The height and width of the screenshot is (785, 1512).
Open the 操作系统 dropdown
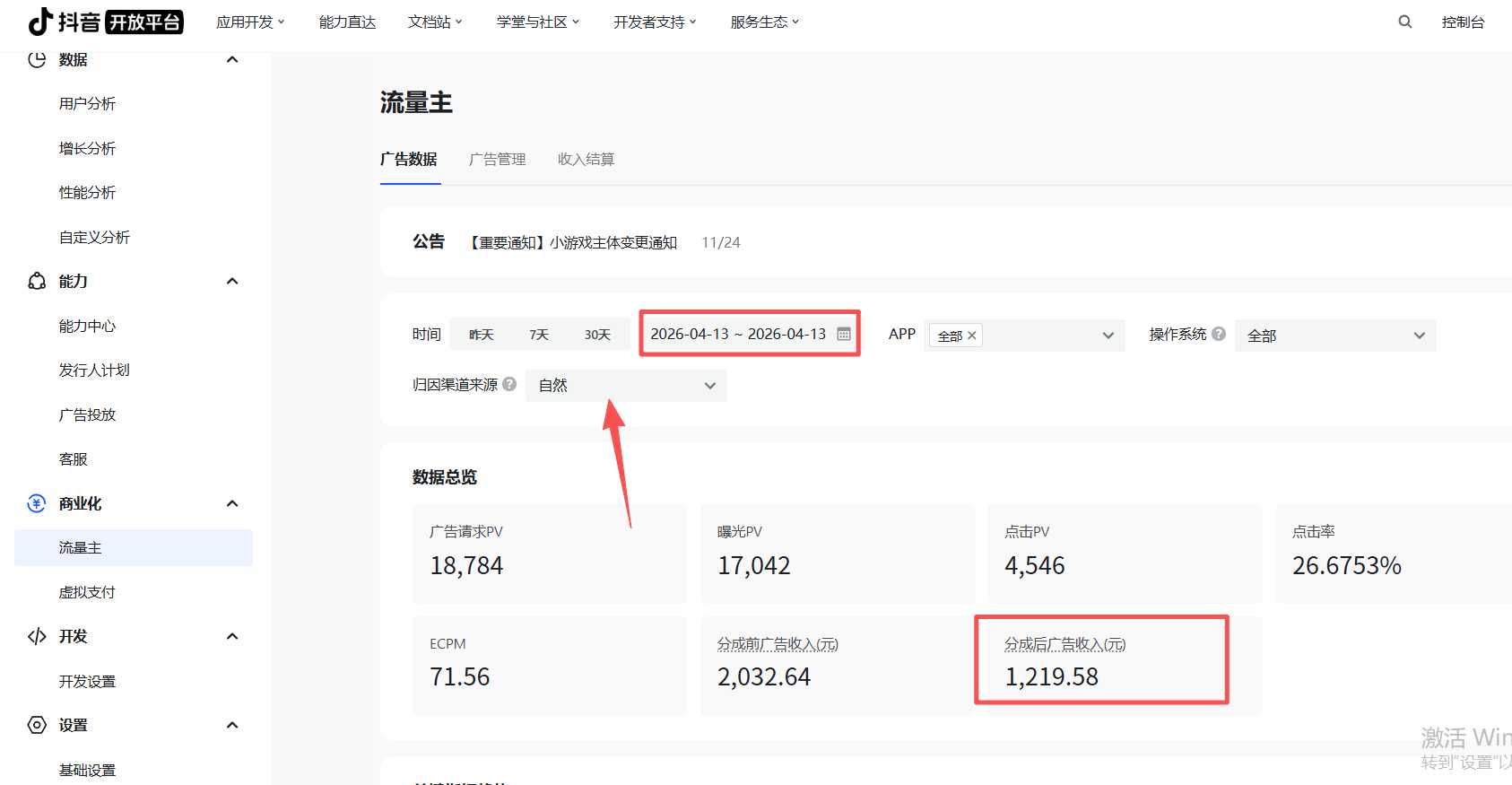click(1334, 336)
